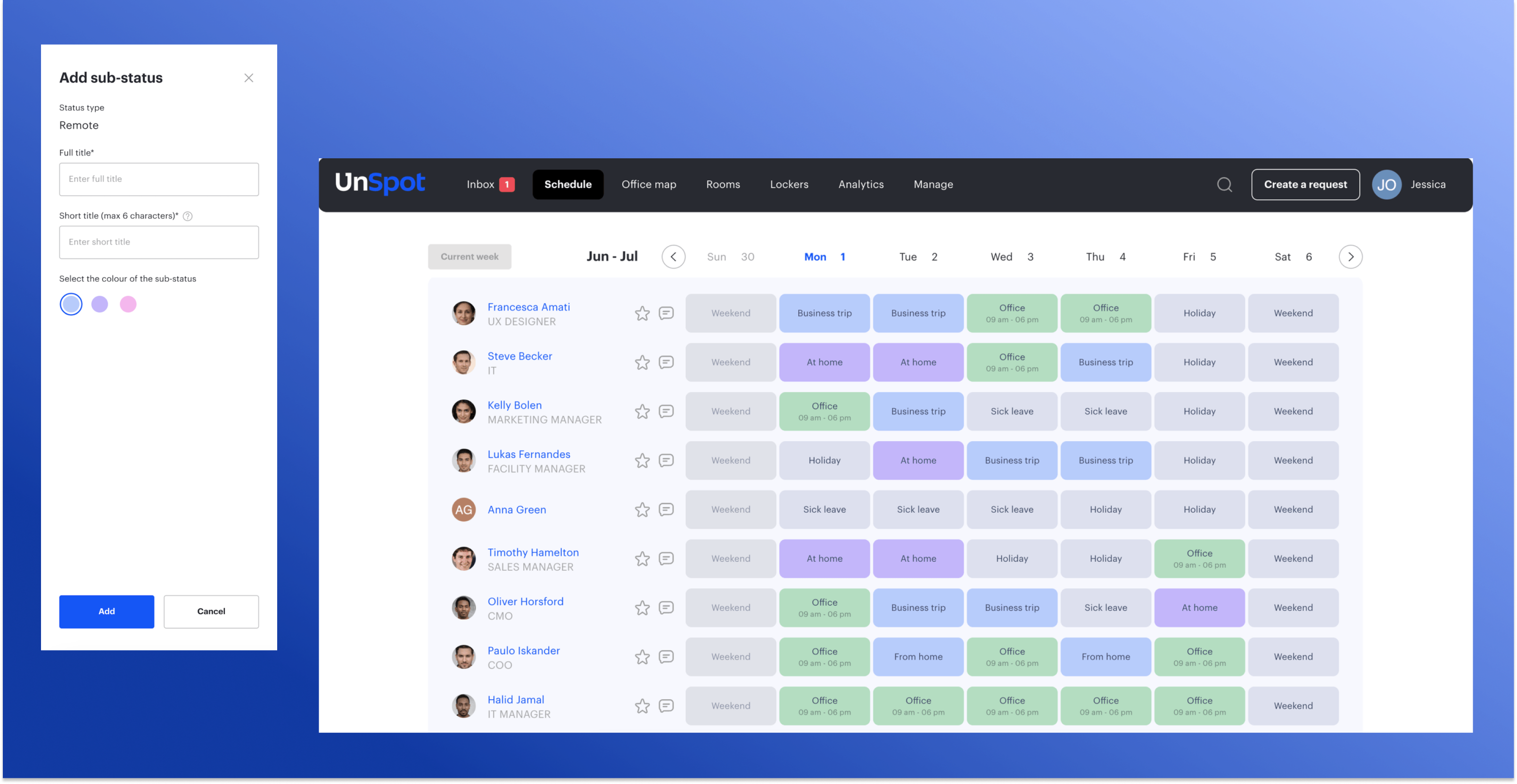1517x784 pixels.
Task: Open chat with Oliver Horsford
Action: click(666, 607)
